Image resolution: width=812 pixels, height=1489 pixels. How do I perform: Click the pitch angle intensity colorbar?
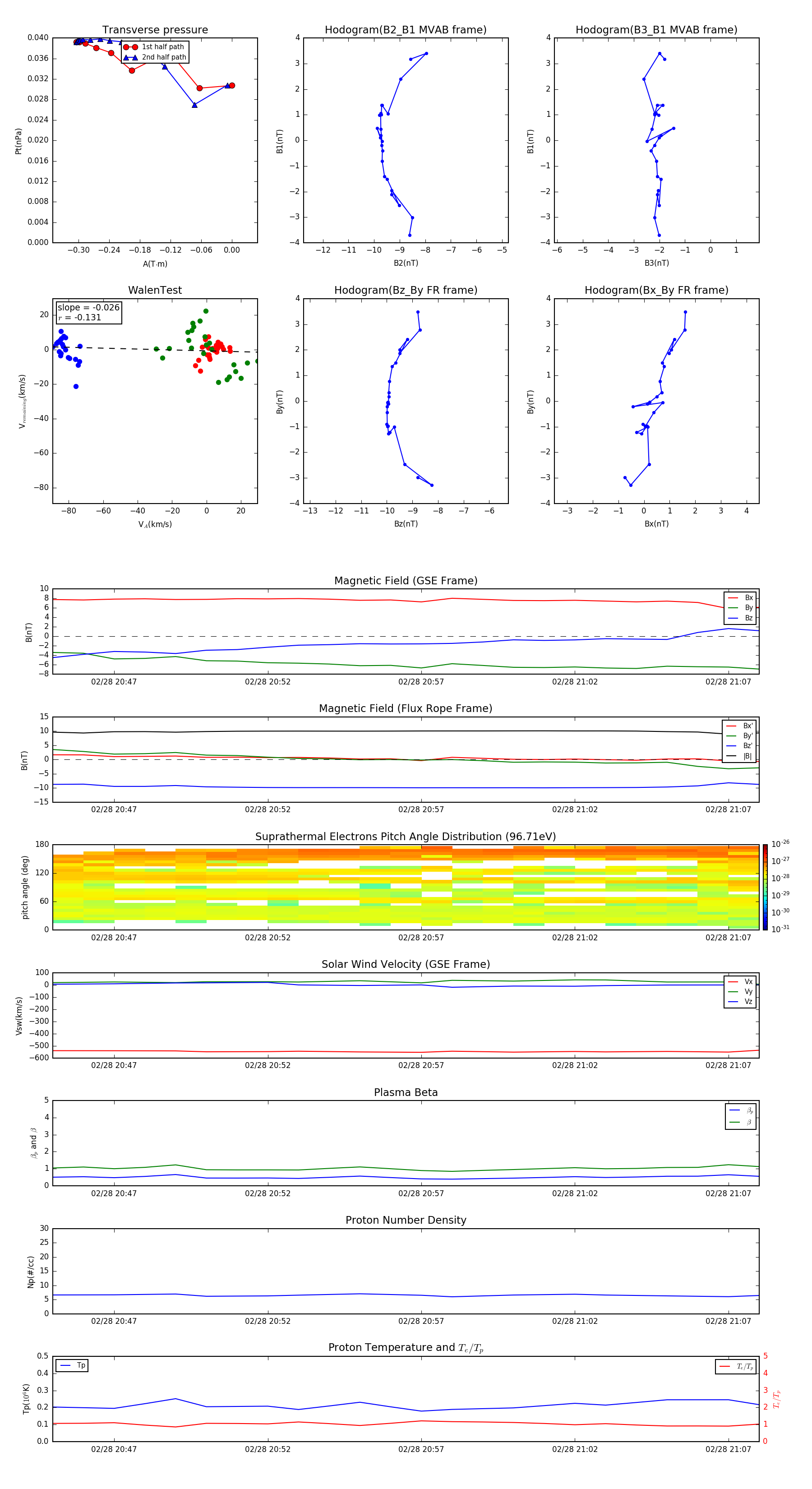tap(765, 887)
